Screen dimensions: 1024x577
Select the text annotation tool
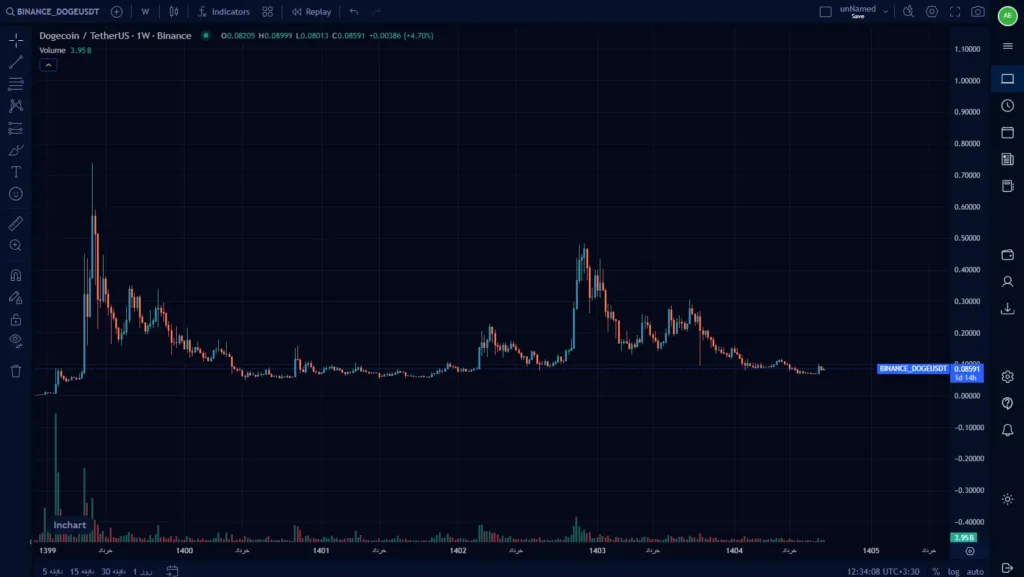[x=16, y=172]
